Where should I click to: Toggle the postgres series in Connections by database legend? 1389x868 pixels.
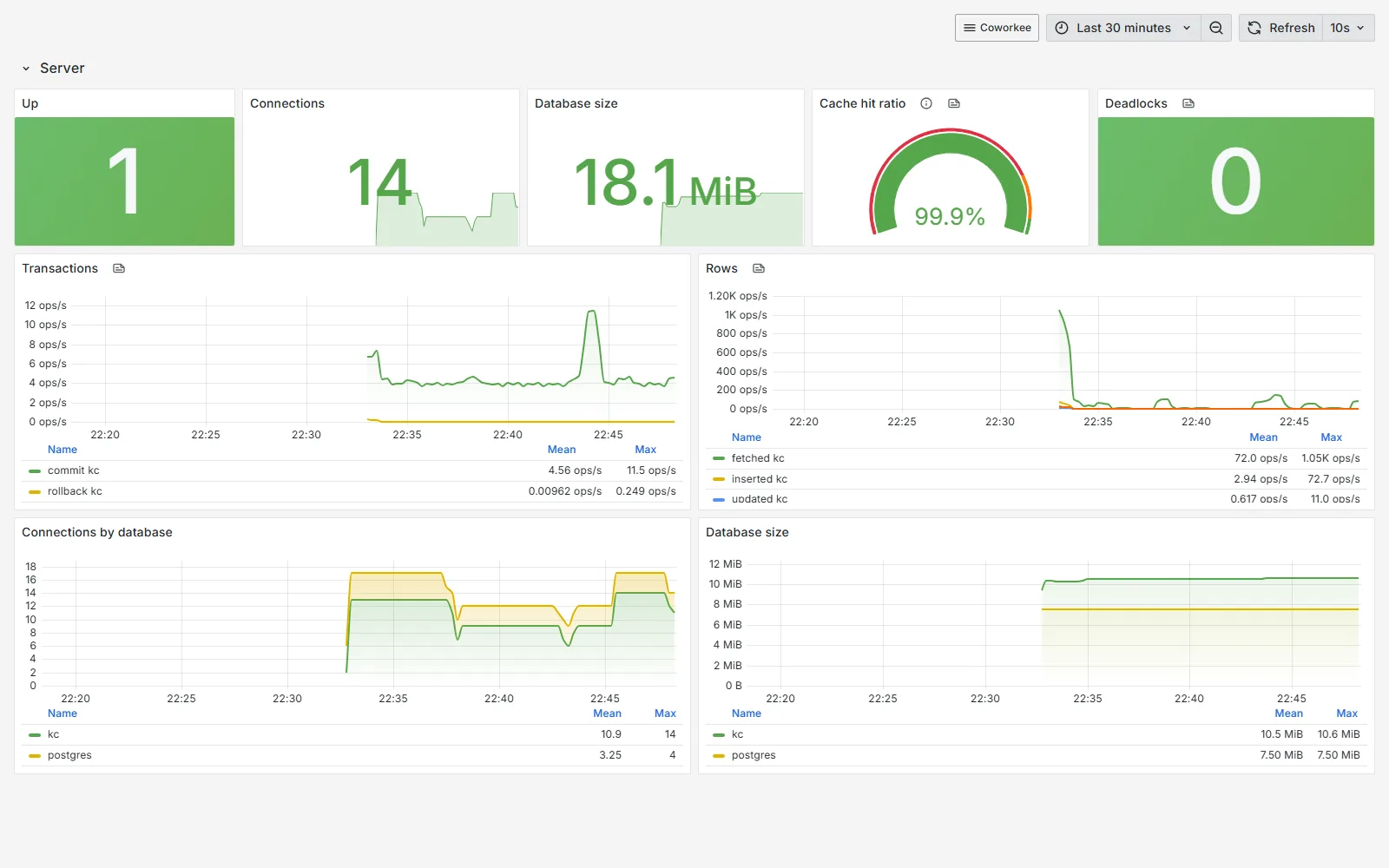(x=69, y=755)
